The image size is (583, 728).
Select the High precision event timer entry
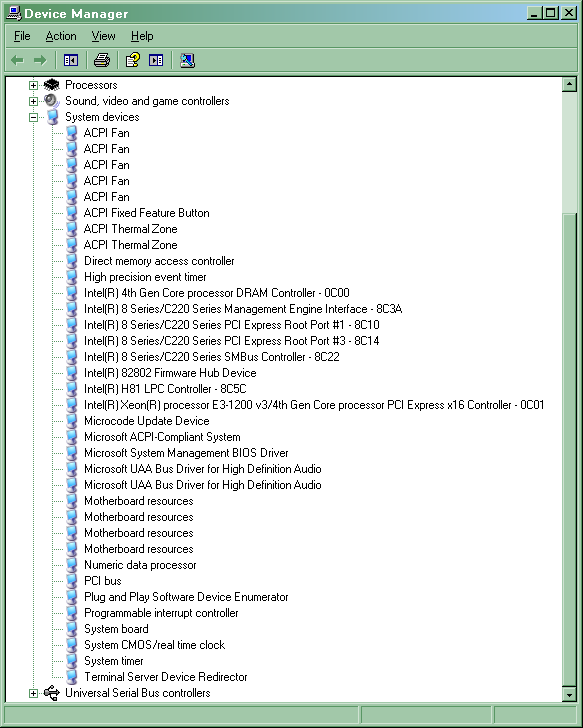145,277
